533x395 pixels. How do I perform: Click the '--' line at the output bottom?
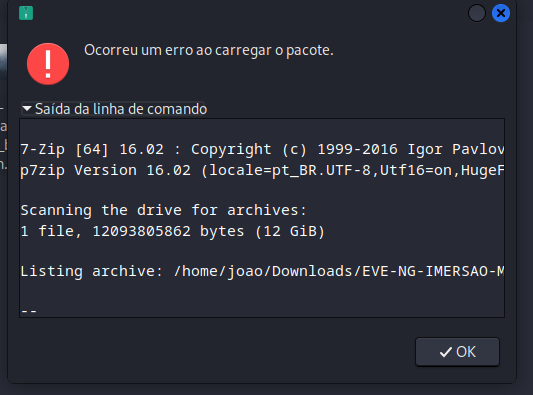coord(29,311)
